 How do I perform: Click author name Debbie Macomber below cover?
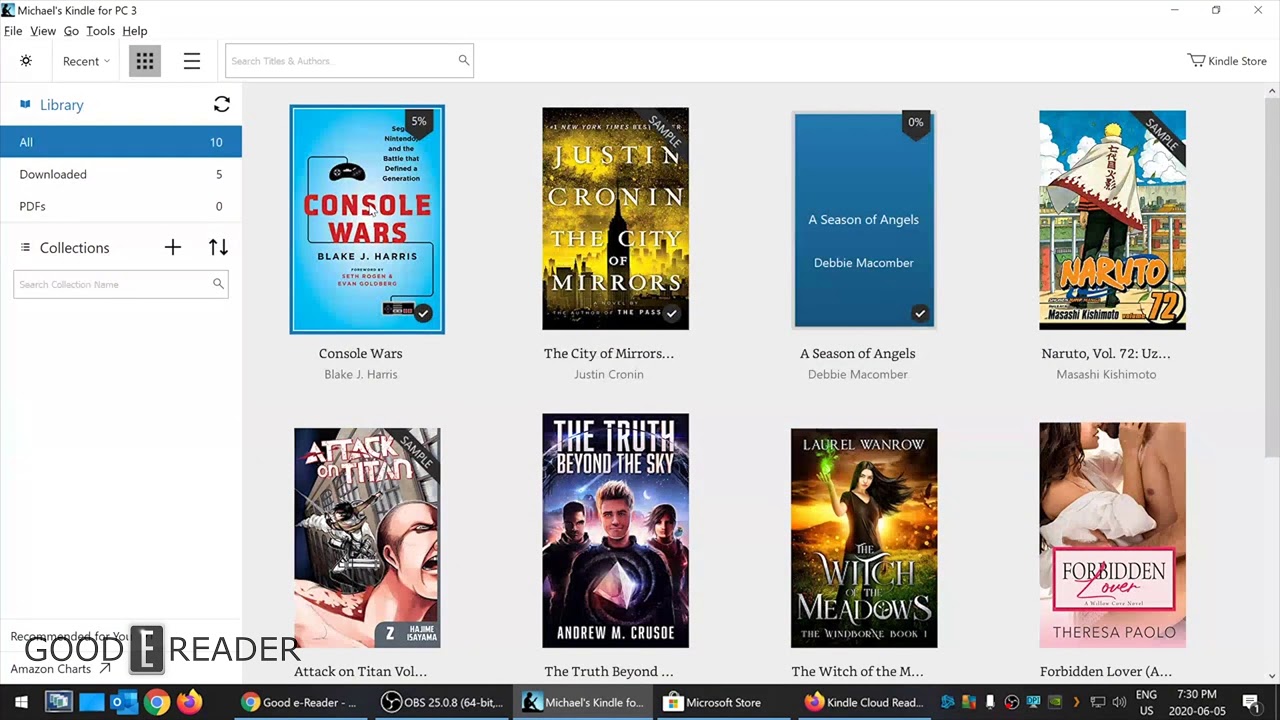coord(858,374)
